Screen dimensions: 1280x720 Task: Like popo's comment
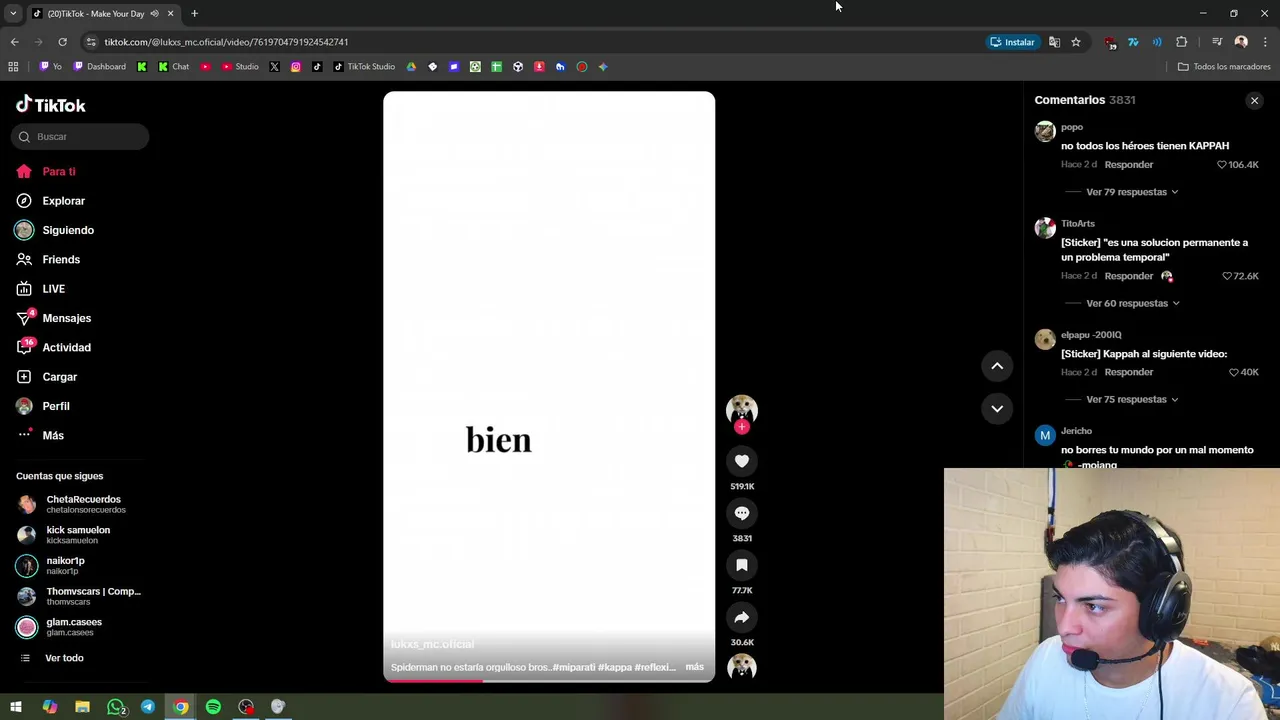coord(1221,164)
